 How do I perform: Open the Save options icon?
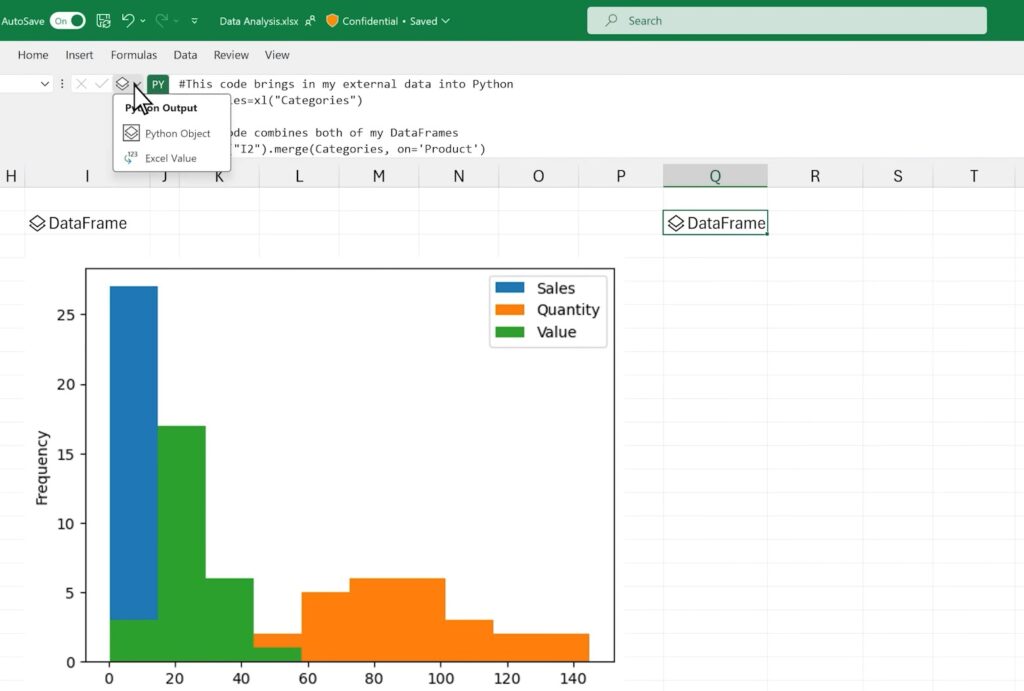[x=102, y=20]
